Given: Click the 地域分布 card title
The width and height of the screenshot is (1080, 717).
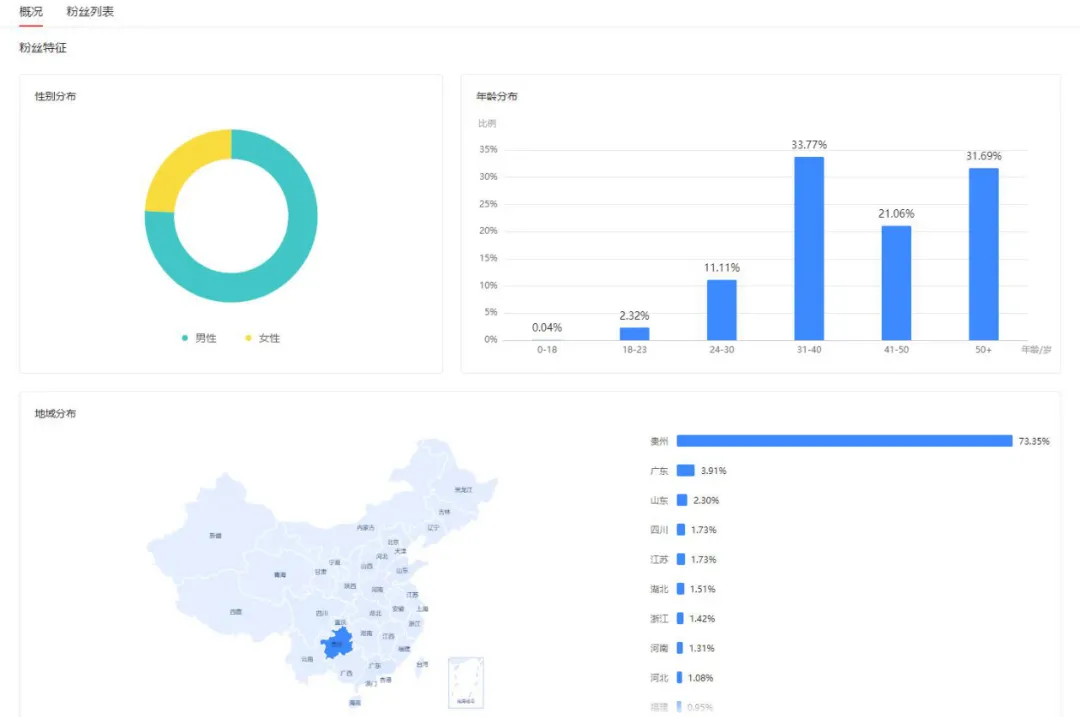Looking at the screenshot, I should (x=55, y=413).
